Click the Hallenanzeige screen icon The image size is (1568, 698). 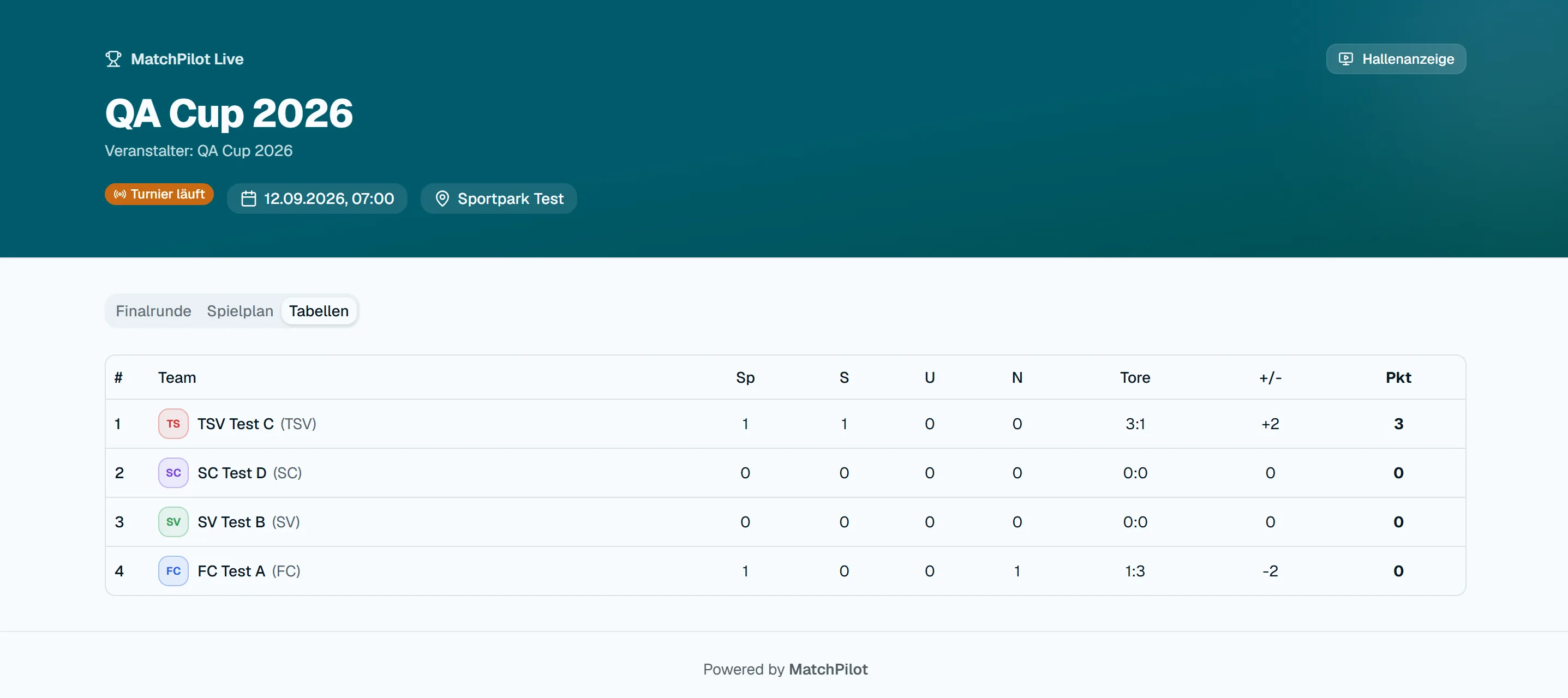1346,59
